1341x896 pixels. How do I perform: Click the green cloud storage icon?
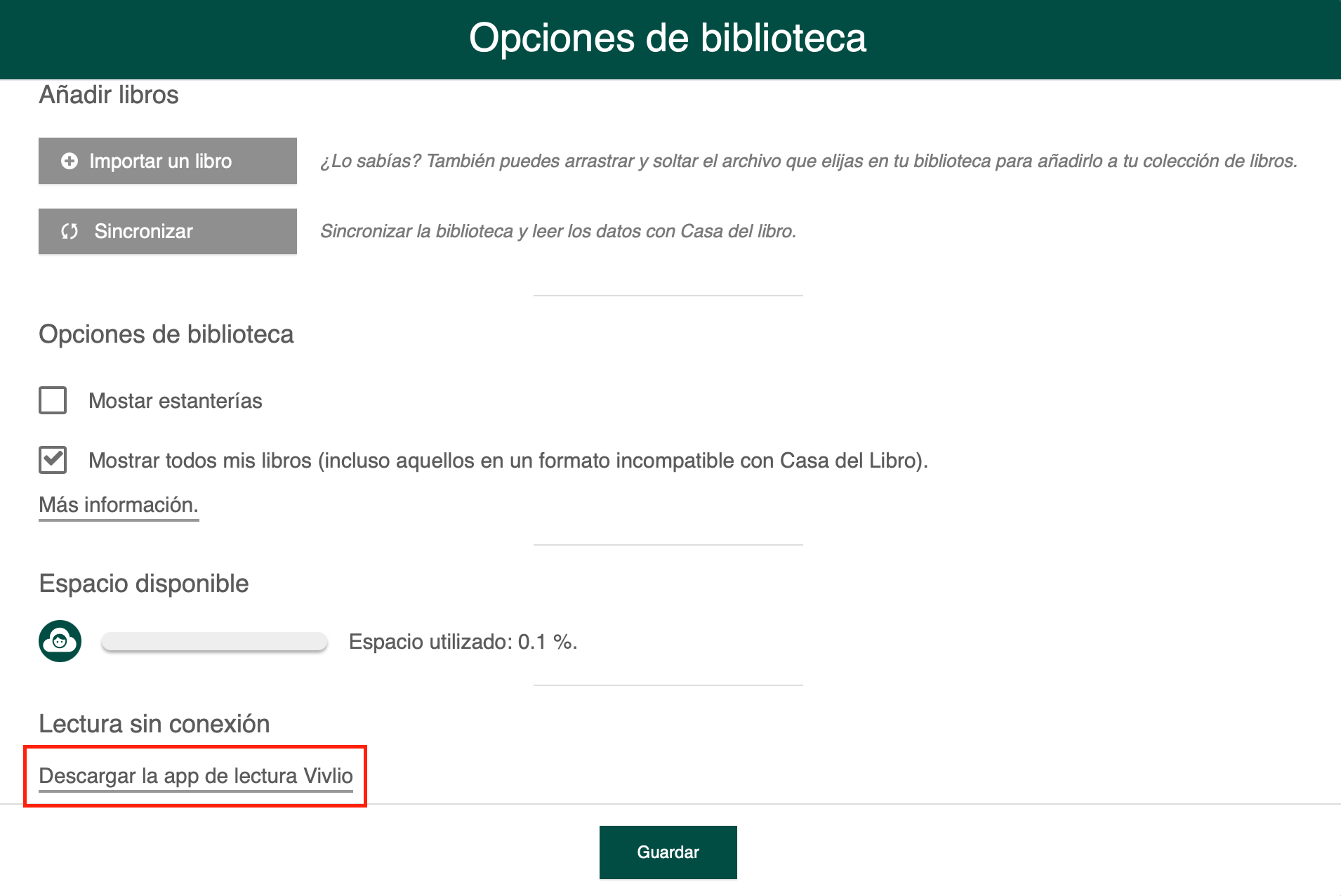60,641
